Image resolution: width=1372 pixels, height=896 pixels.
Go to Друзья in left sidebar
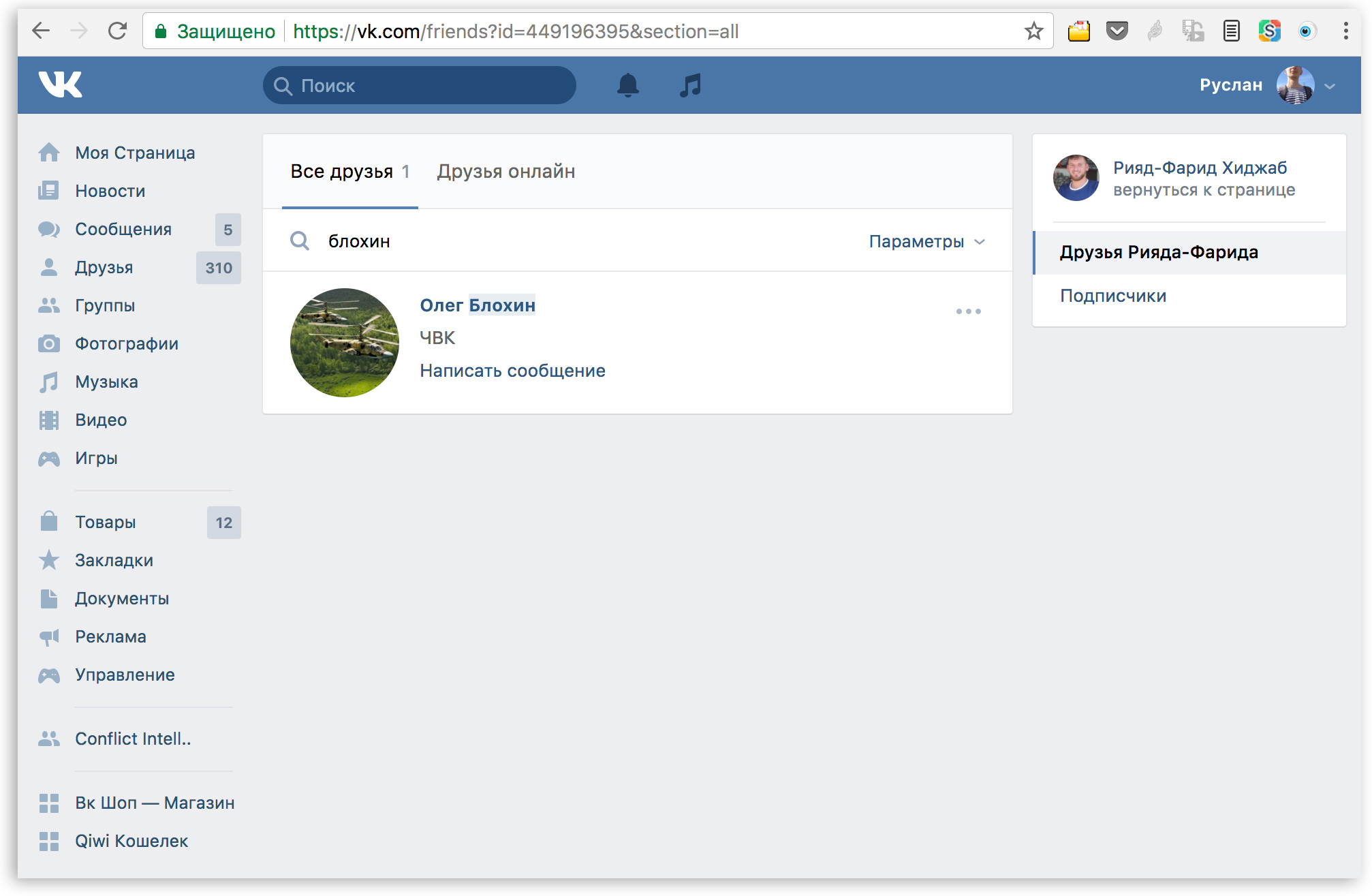click(x=104, y=267)
